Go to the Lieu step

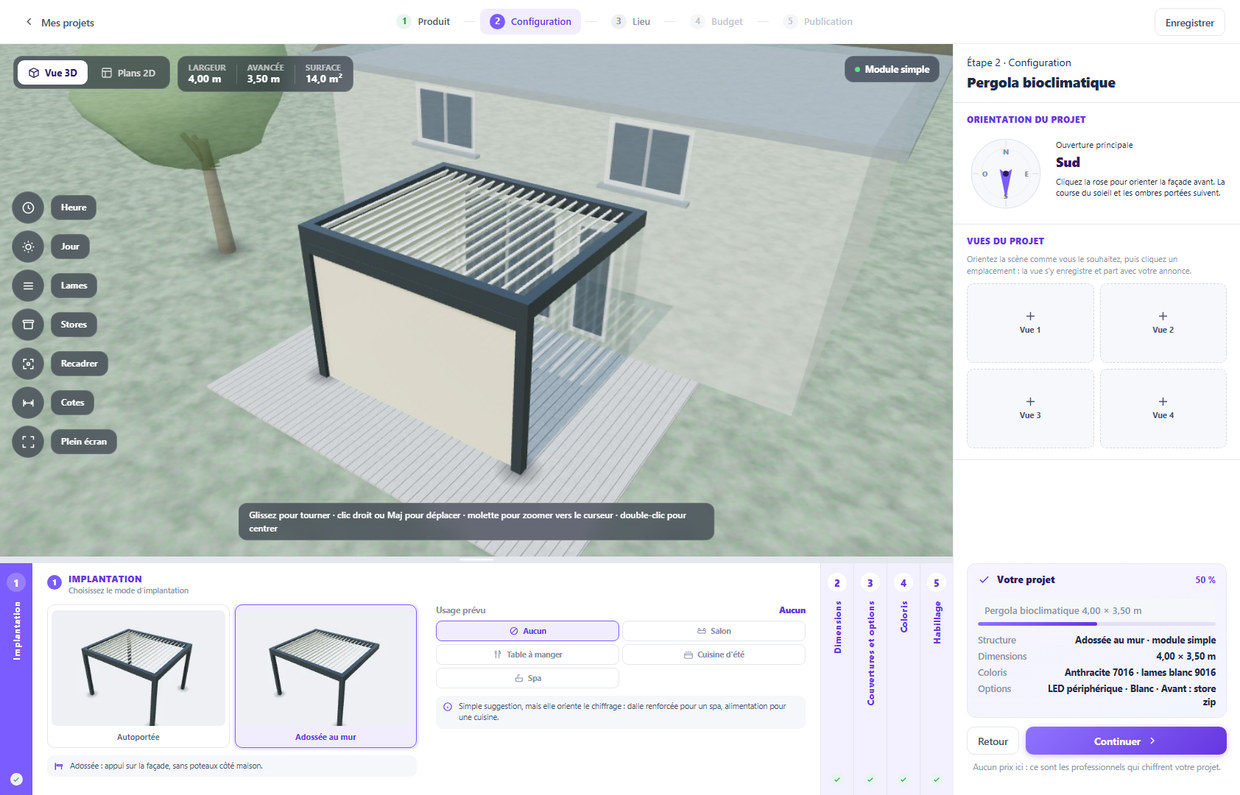click(631, 21)
